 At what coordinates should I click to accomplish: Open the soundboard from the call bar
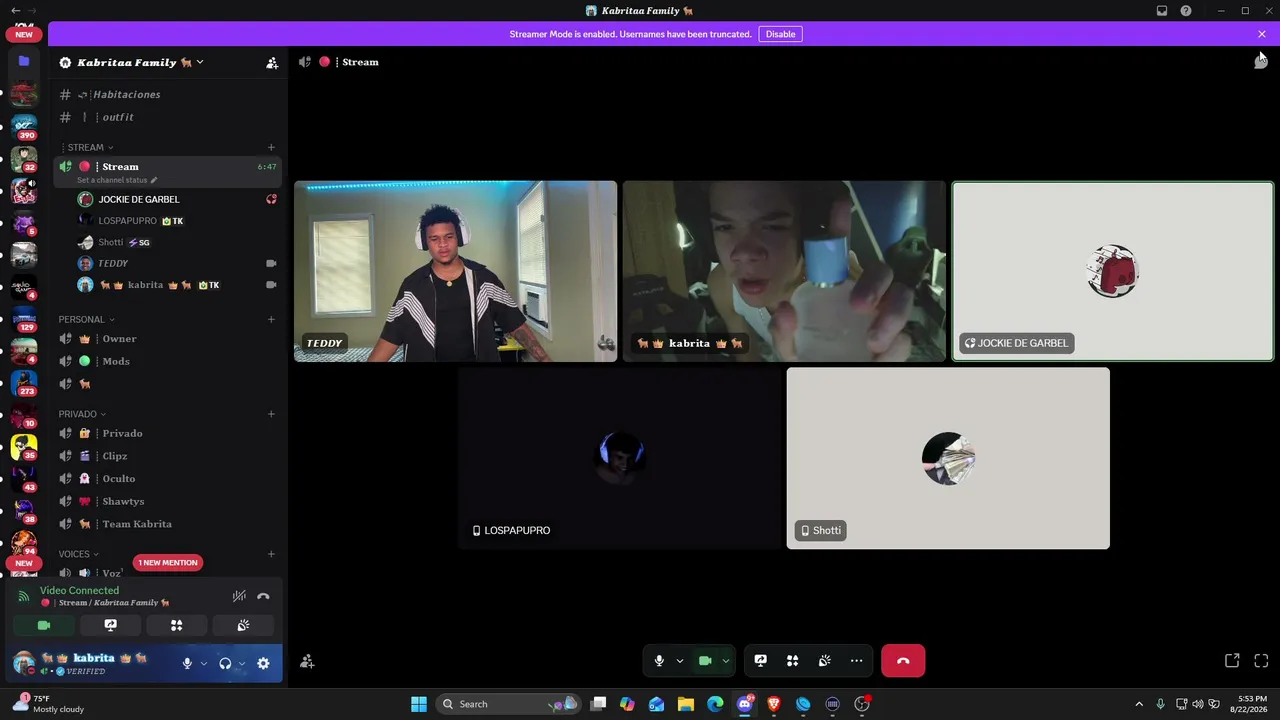click(x=824, y=661)
